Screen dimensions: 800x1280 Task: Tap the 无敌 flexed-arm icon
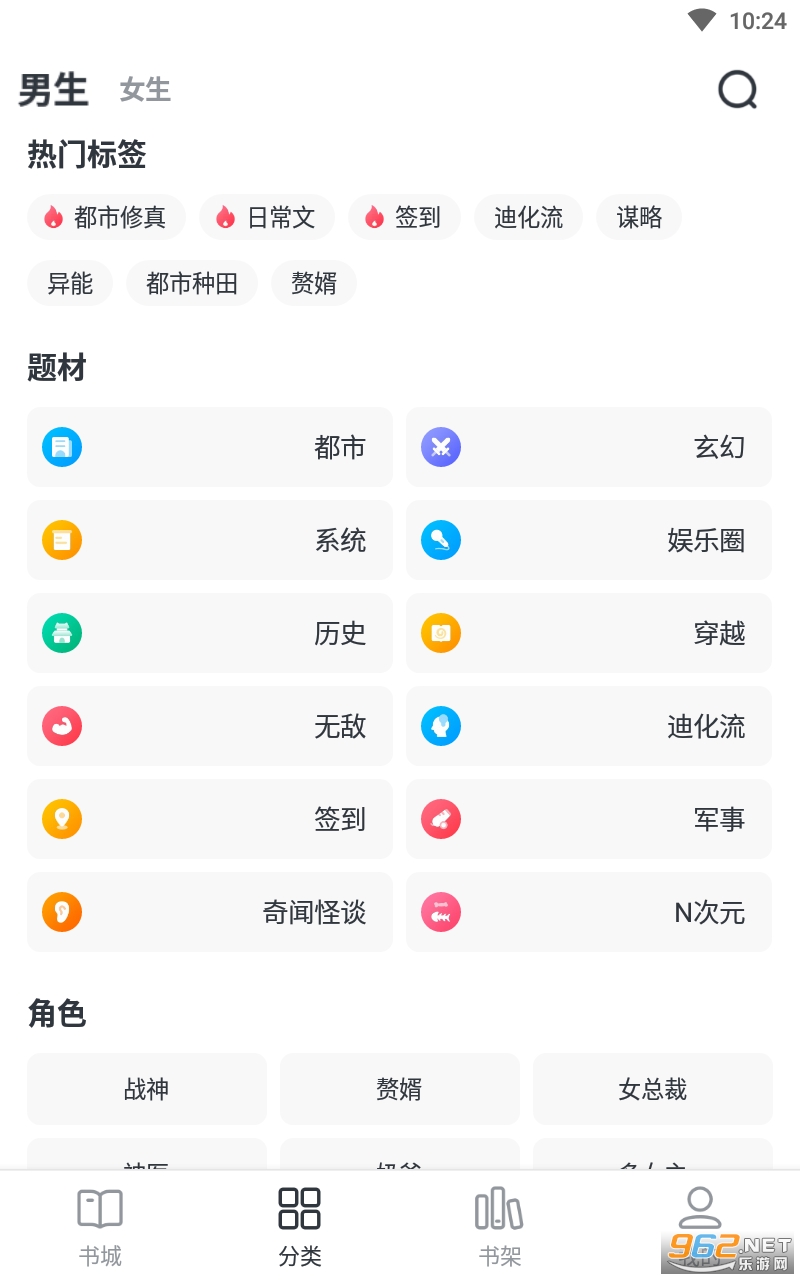[62, 726]
